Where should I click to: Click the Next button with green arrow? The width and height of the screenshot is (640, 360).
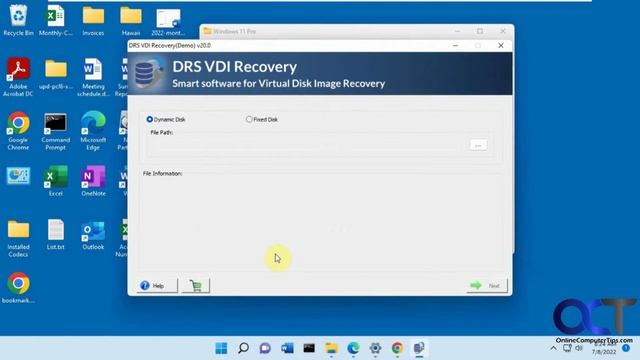[x=487, y=285]
